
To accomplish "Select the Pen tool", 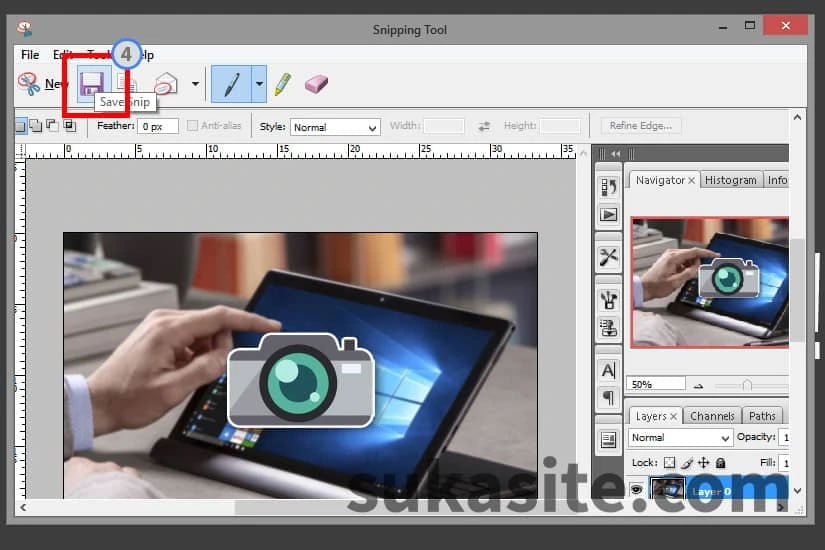I will pos(232,84).
